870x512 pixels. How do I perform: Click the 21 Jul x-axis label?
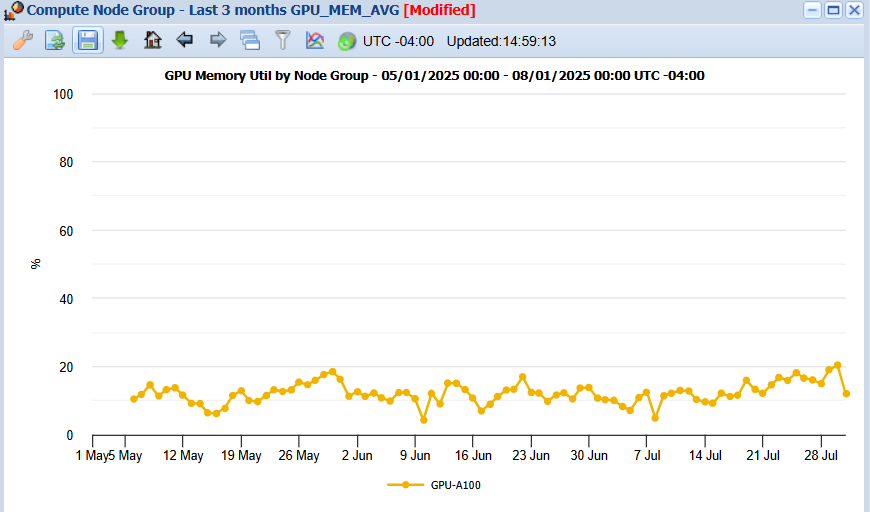(763, 455)
